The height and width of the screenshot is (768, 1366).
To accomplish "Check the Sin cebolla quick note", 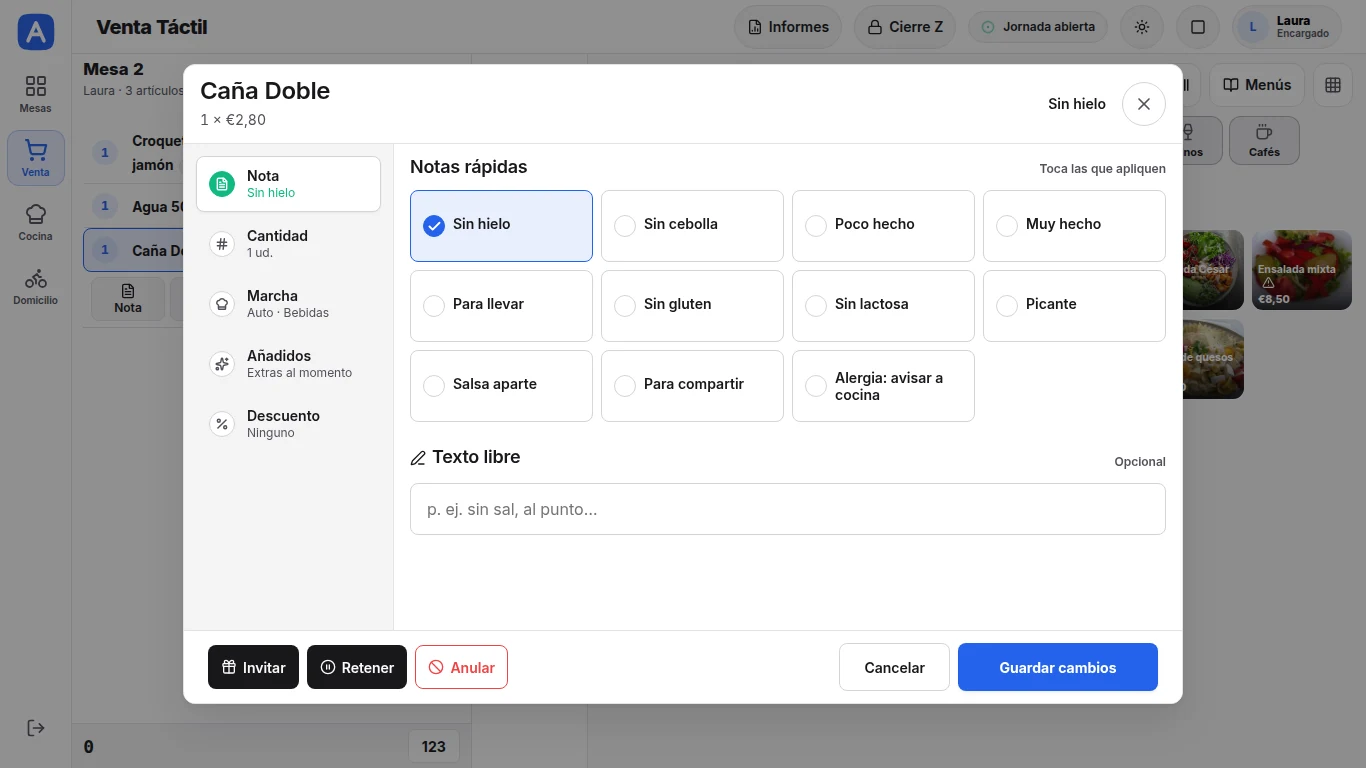I will pyautogui.click(x=692, y=226).
